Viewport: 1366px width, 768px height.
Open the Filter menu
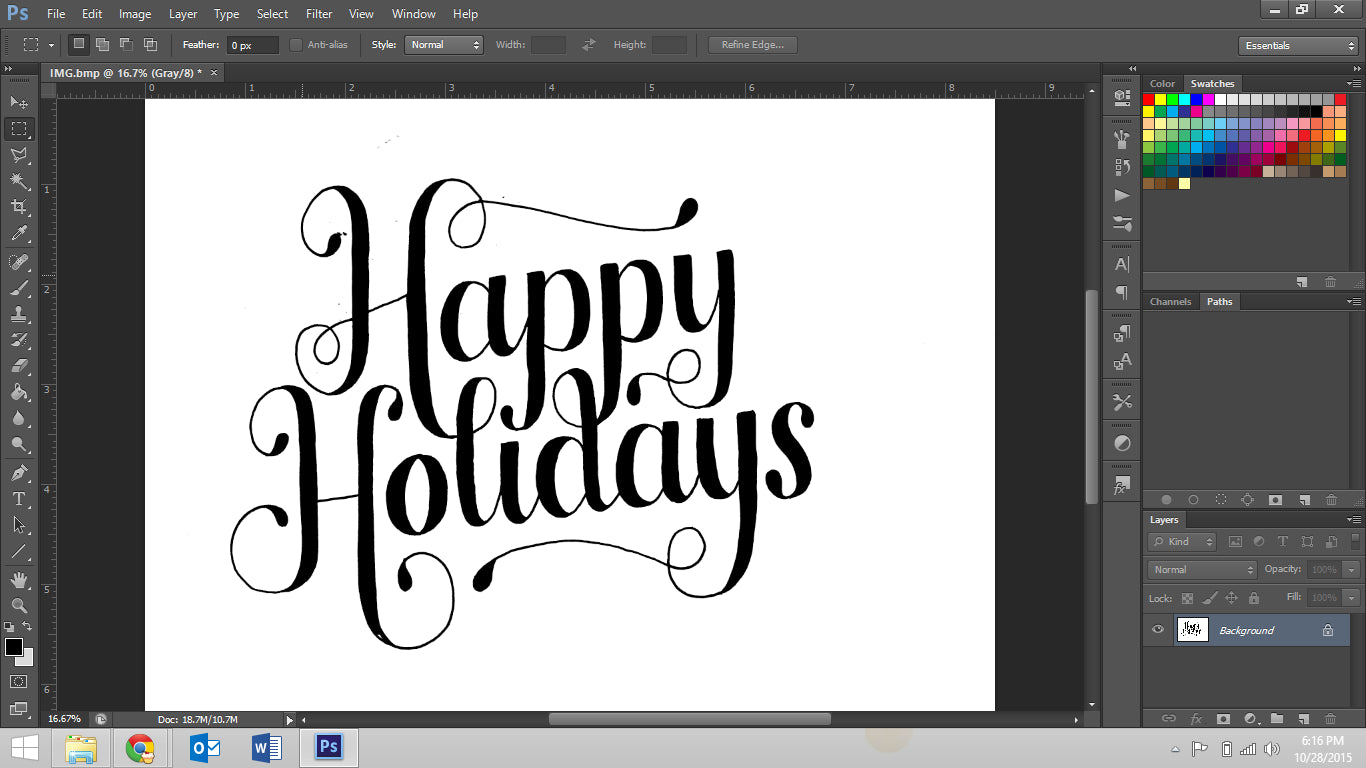point(319,14)
